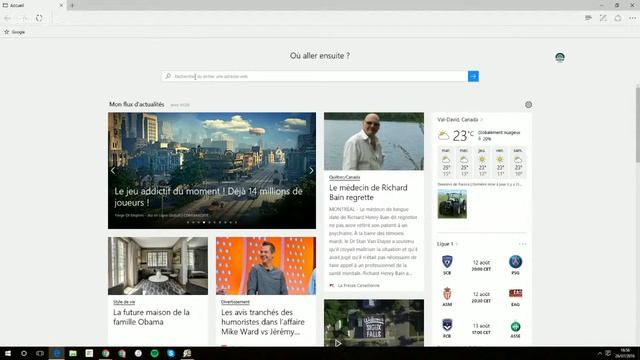This screenshot has width=640, height=360.
Task: Open the share icon in Edge toolbar
Action: [618, 18]
